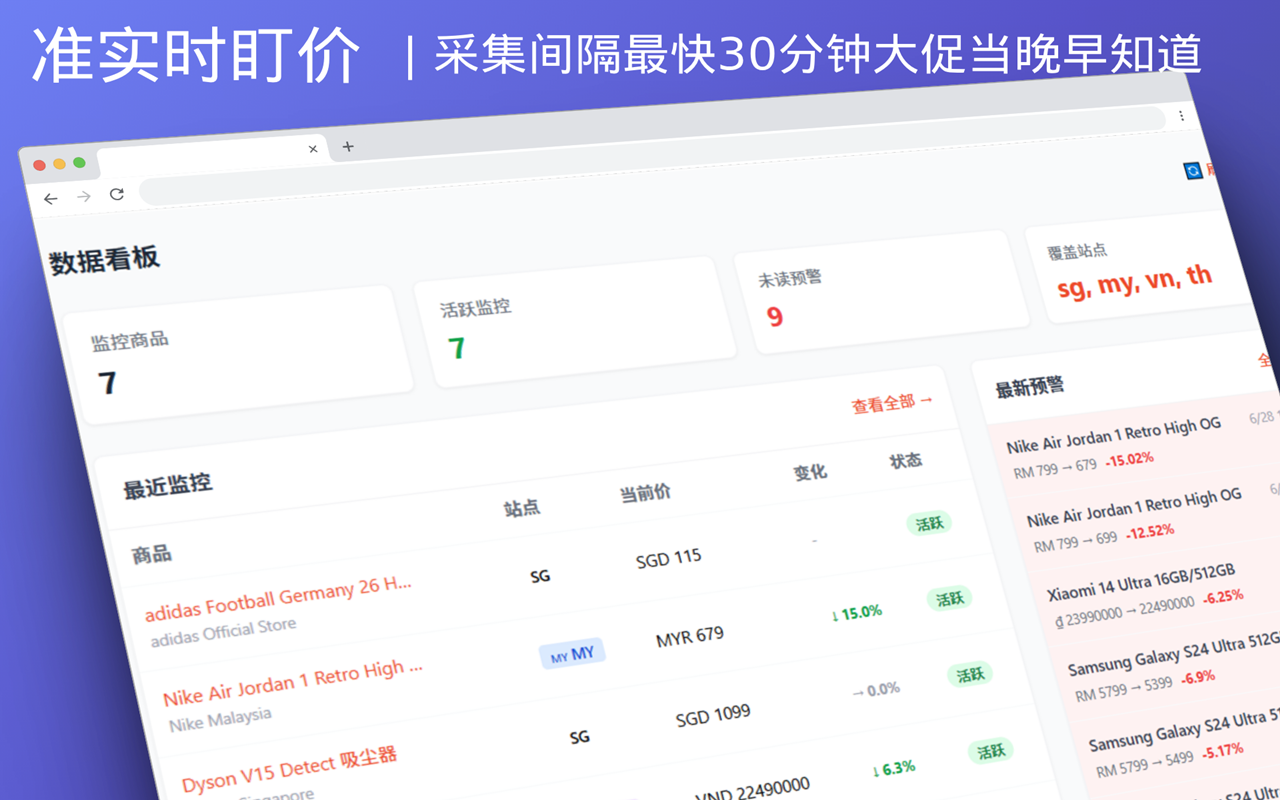Click the red macOS close dot

(40, 165)
